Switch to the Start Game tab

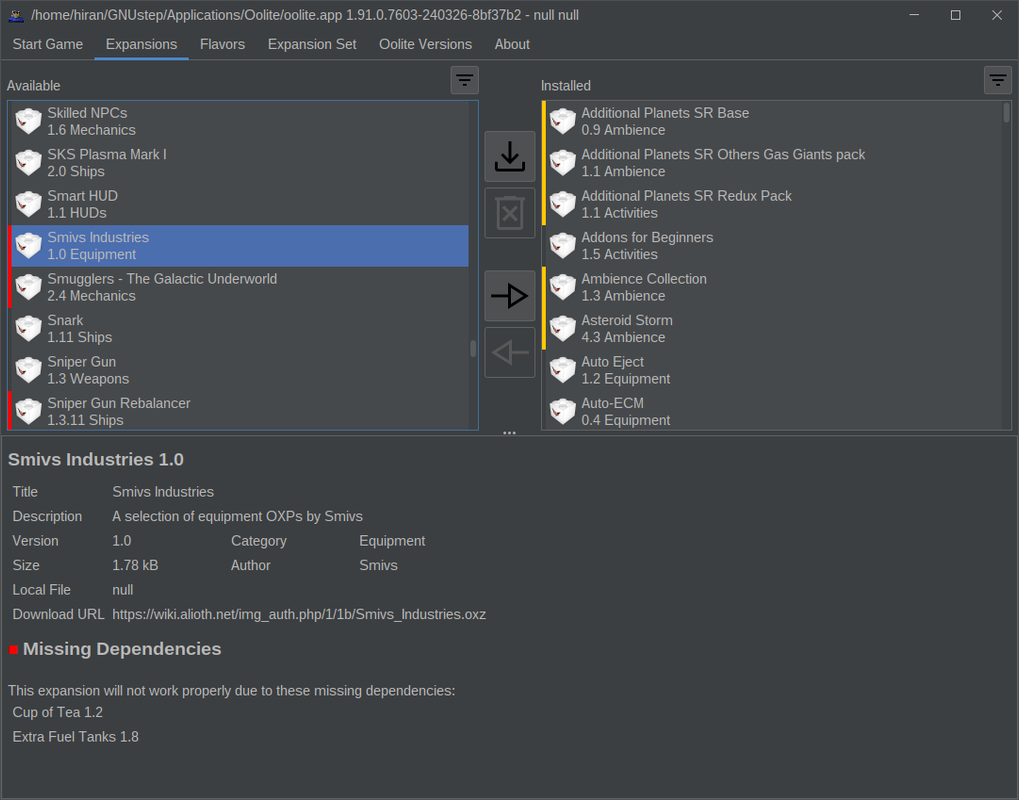click(47, 44)
